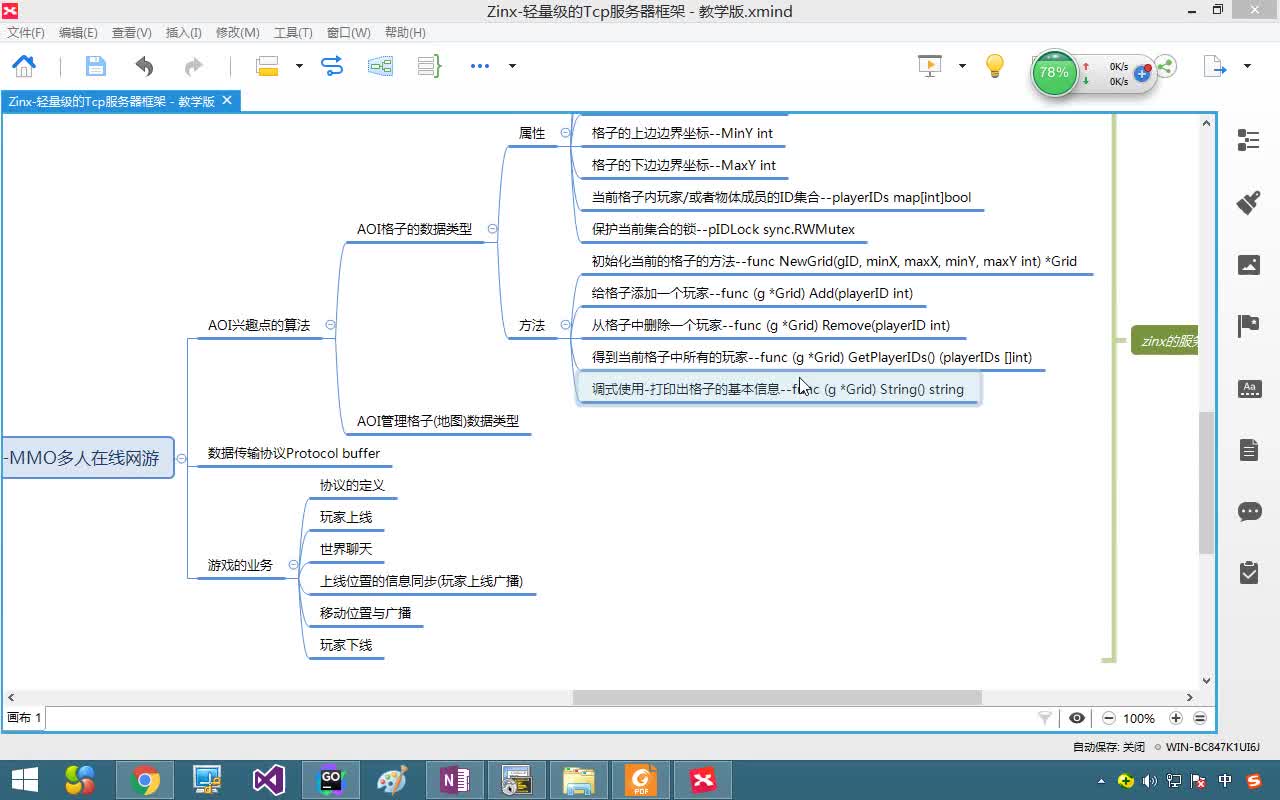
Task: Select the 移动位置与广播 topic
Action: pyautogui.click(x=365, y=613)
